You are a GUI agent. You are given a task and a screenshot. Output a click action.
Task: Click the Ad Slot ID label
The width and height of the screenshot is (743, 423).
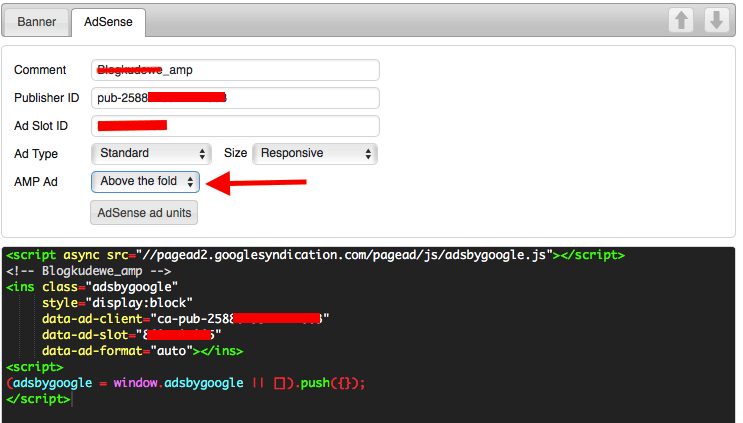pyautogui.click(x=41, y=126)
